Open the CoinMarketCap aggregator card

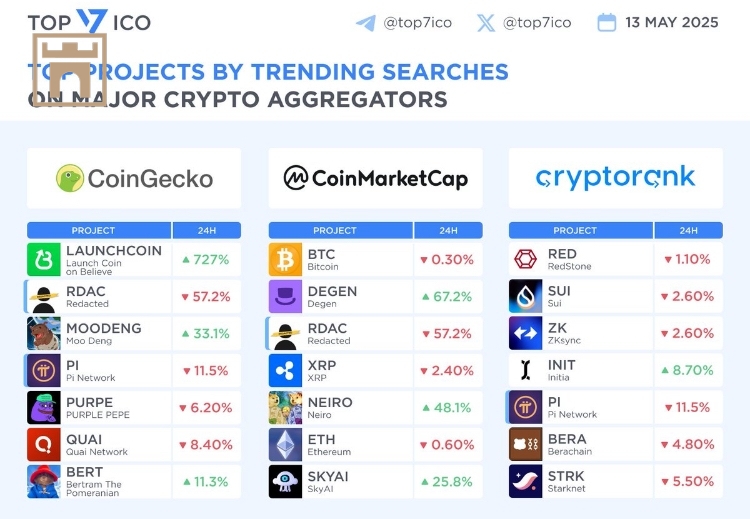click(x=375, y=178)
